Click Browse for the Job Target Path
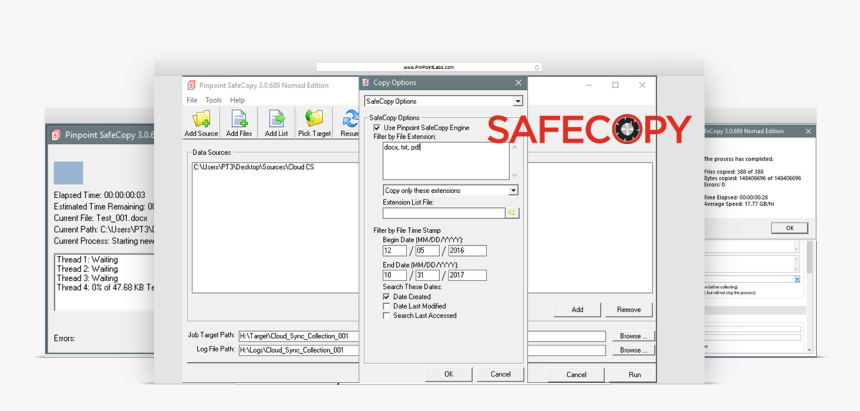Viewport: 860px width, 411px height. pyautogui.click(x=633, y=336)
